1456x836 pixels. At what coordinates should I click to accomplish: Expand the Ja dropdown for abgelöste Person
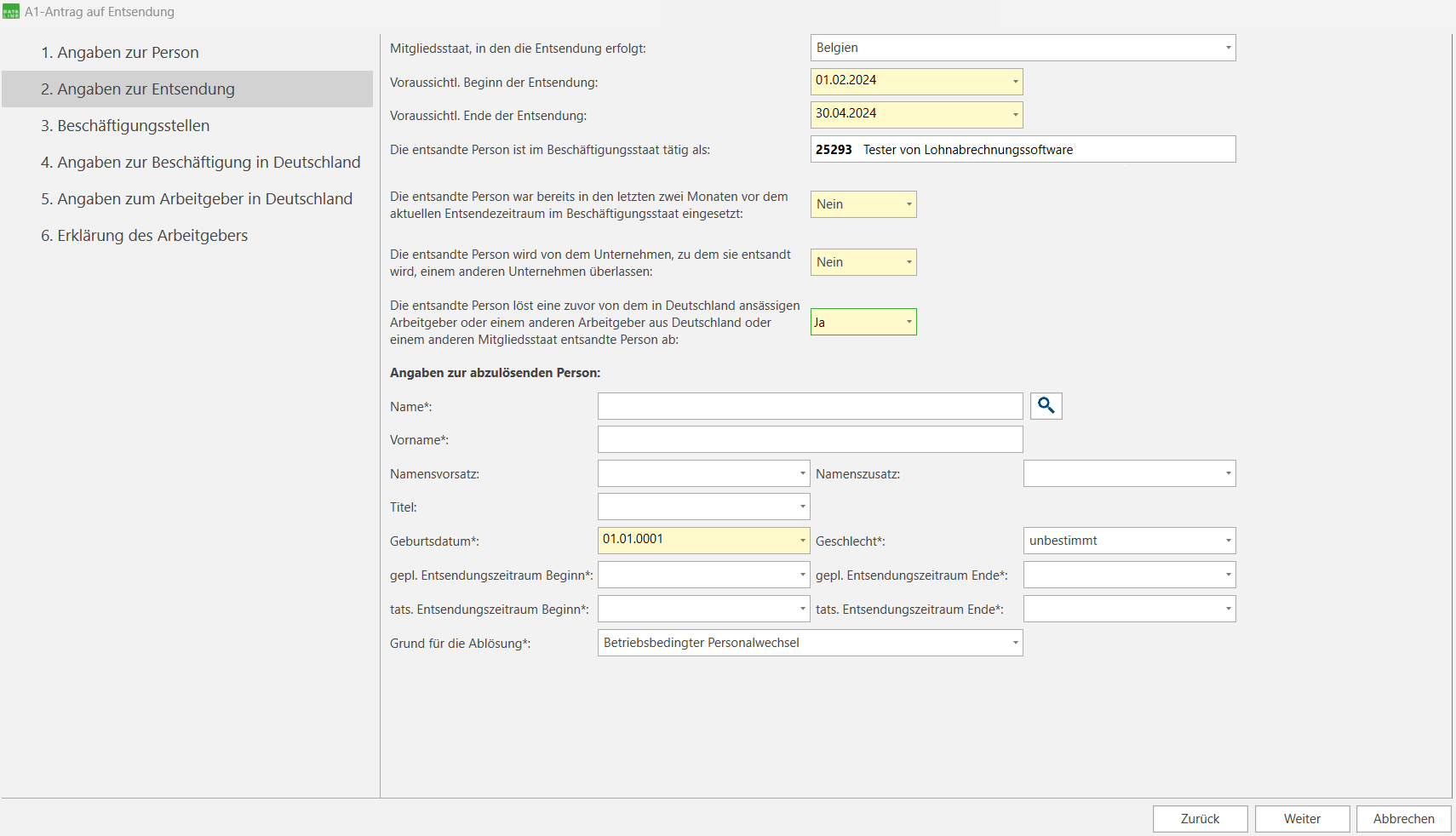pyautogui.click(x=909, y=322)
